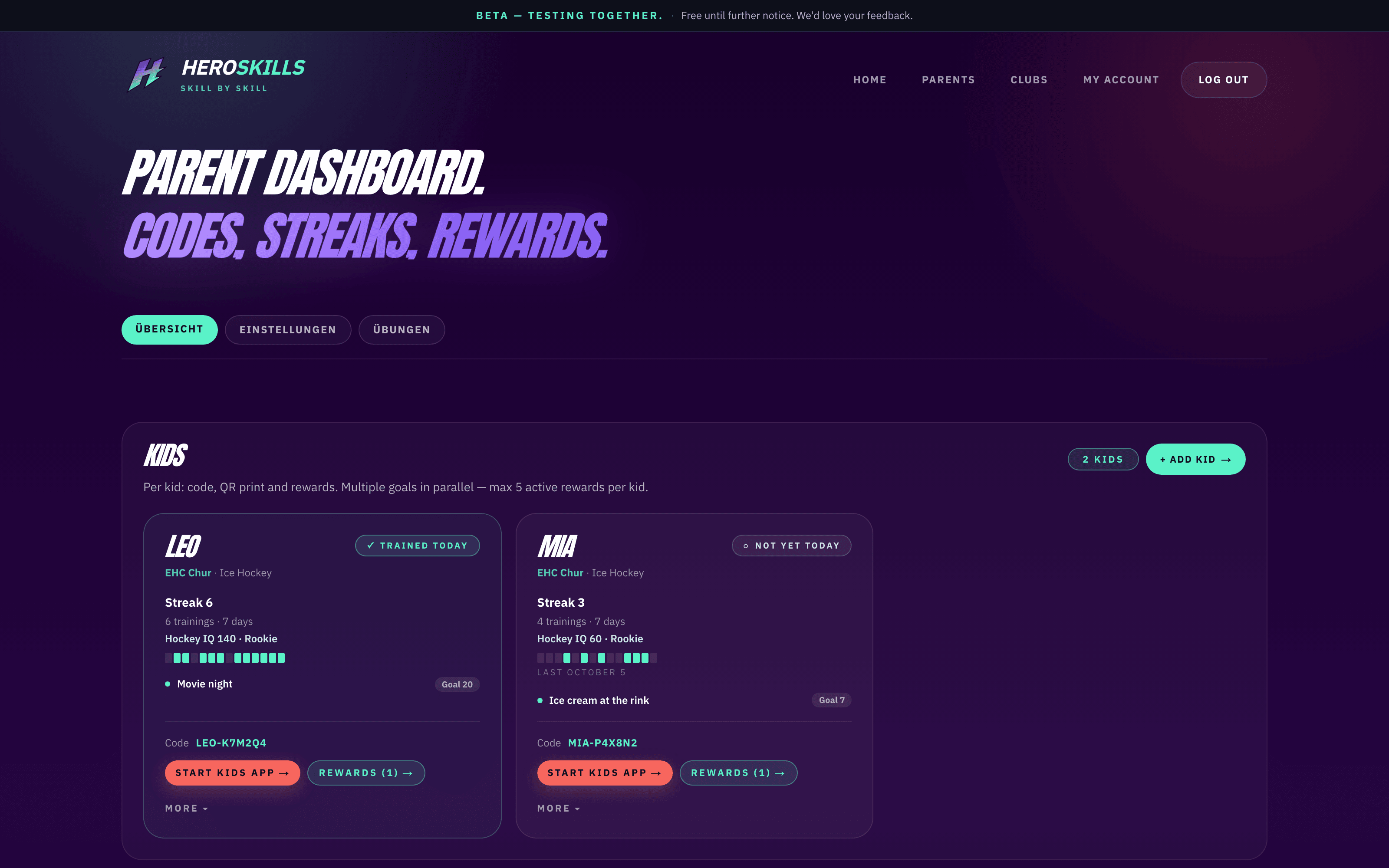The width and height of the screenshot is (1389, 868).
Task: Open the HEROSKILLS wordmark link
Action: click(244, 68)
